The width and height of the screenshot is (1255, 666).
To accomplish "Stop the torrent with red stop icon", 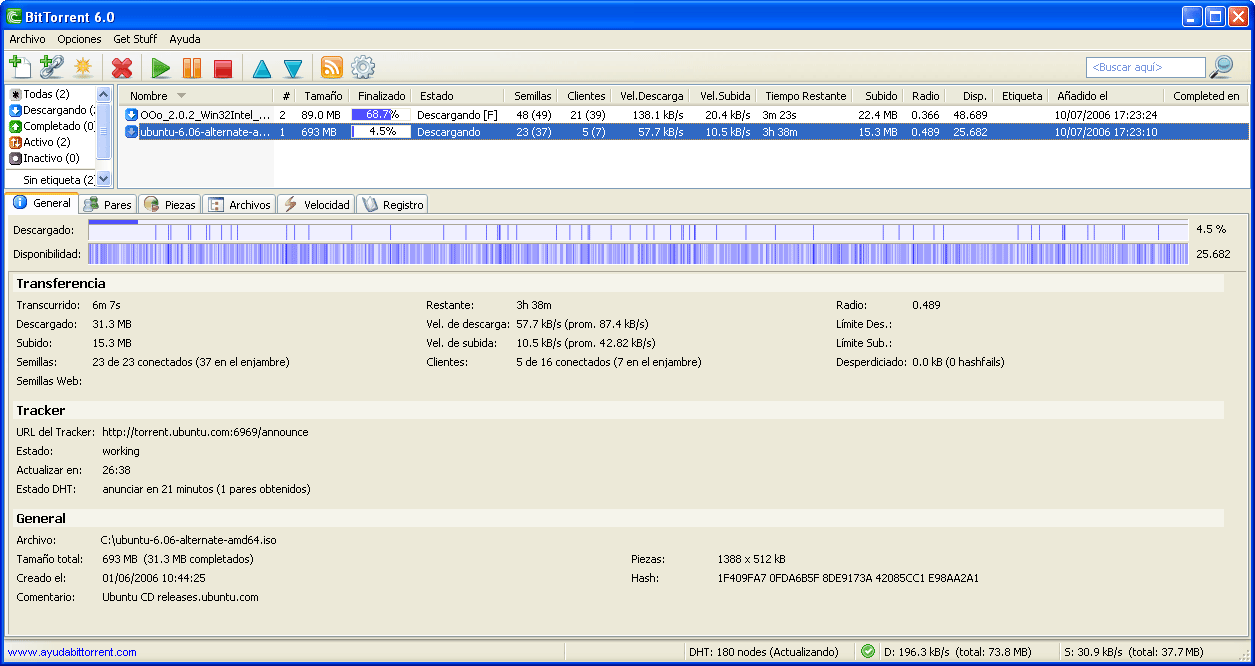I will click(x=223, y=68).
